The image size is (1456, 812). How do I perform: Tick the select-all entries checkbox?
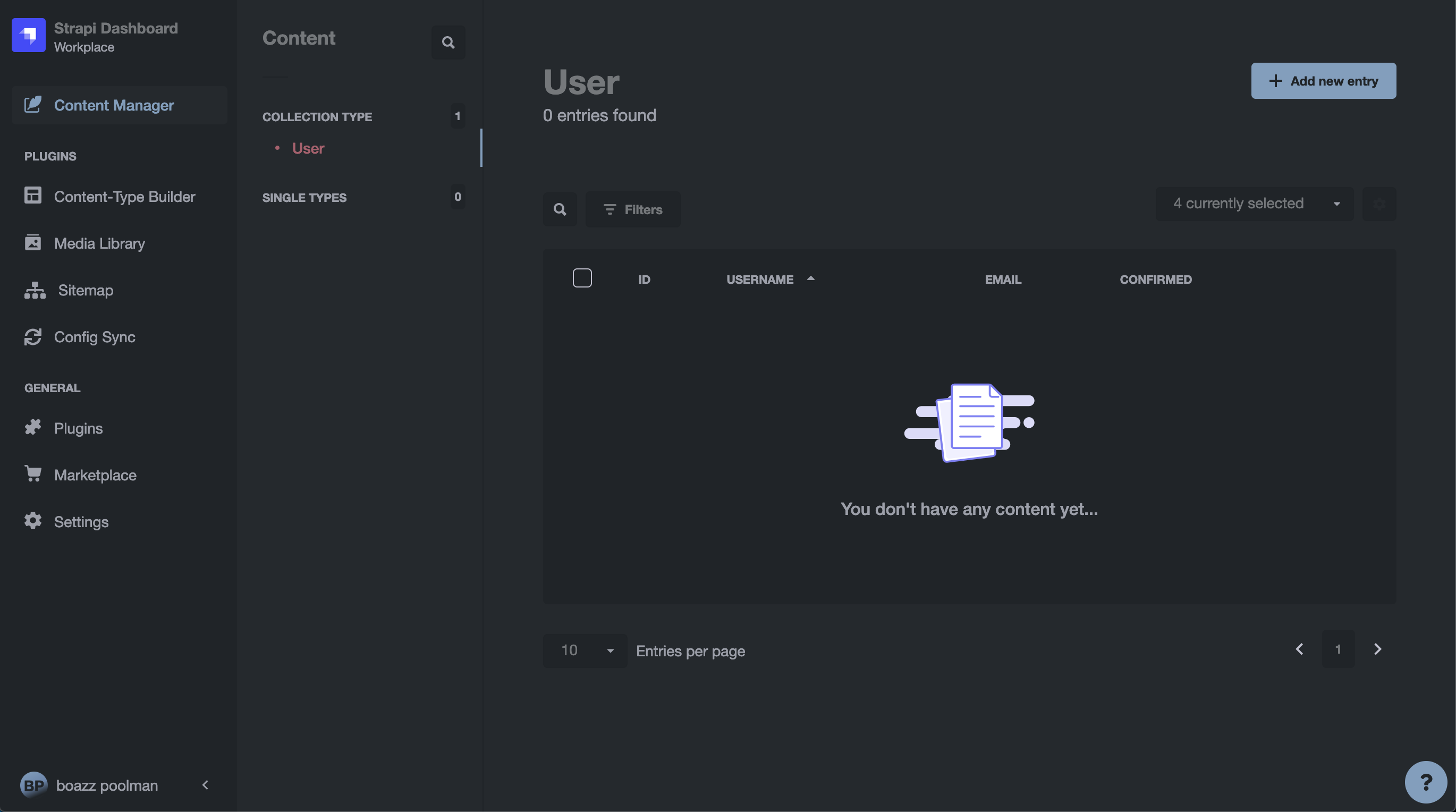pyautogui.click(x=582, y=278)
